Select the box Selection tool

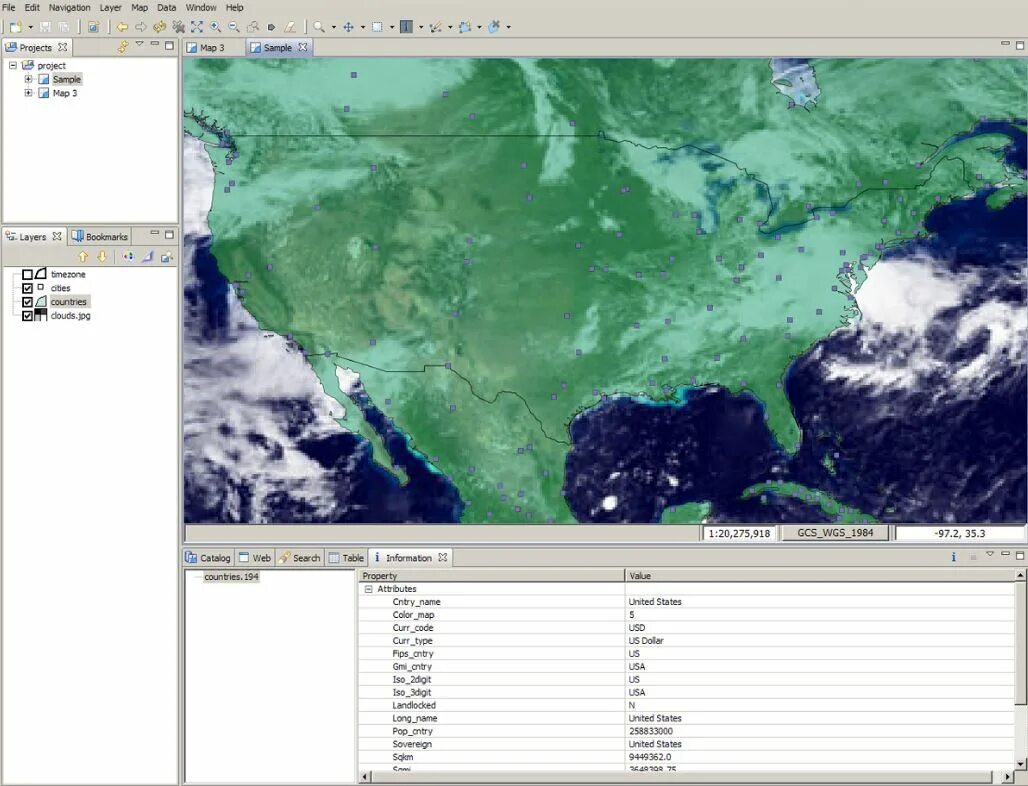click(x=378, y=27)
